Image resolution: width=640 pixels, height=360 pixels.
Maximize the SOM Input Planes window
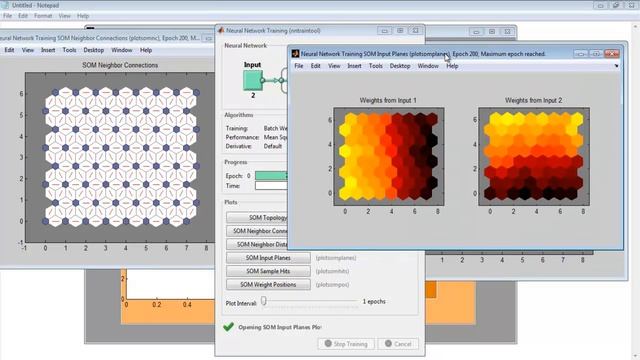[596, 53]
